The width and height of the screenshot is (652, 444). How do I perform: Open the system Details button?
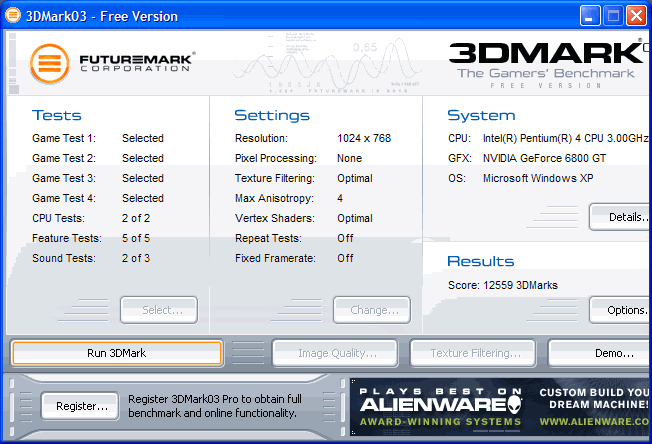click(x=620, y=217)
